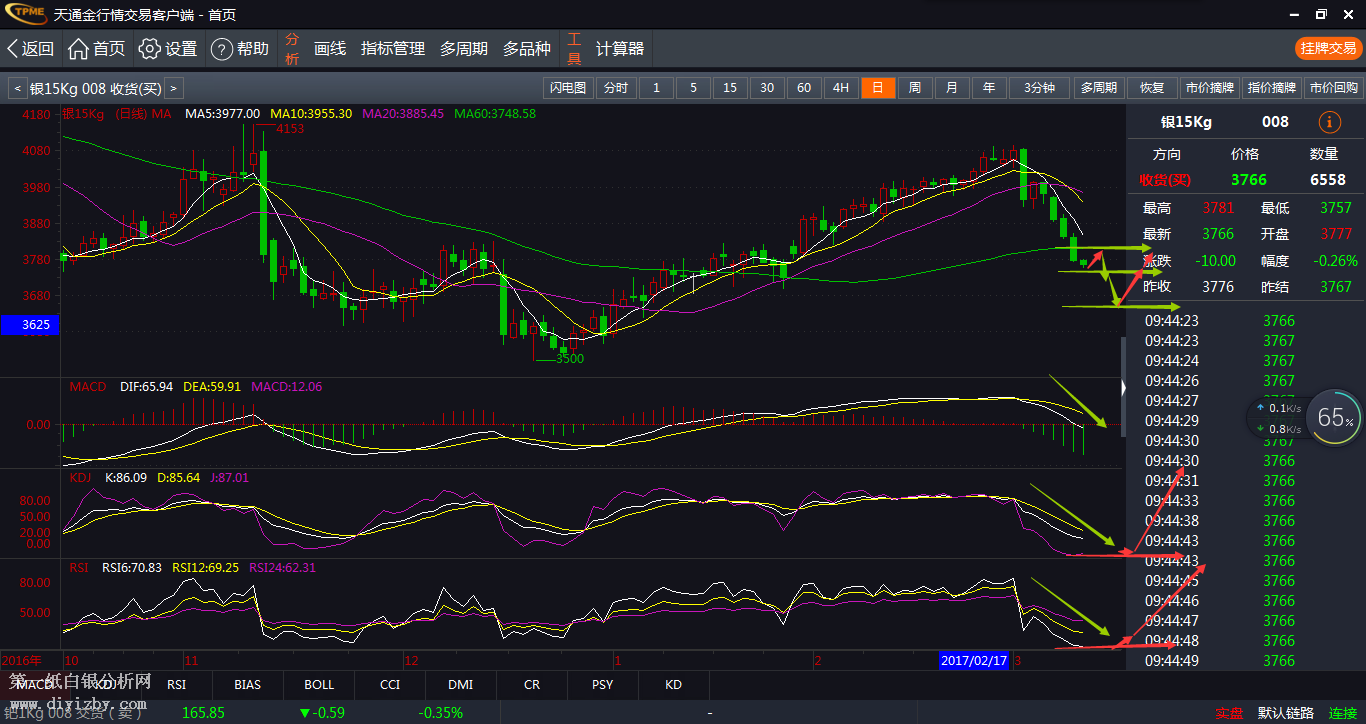The height and width of the screenshot is (724, 1366).
Task: Open the 工具 section tab
Action: click(x=574, y=49)
